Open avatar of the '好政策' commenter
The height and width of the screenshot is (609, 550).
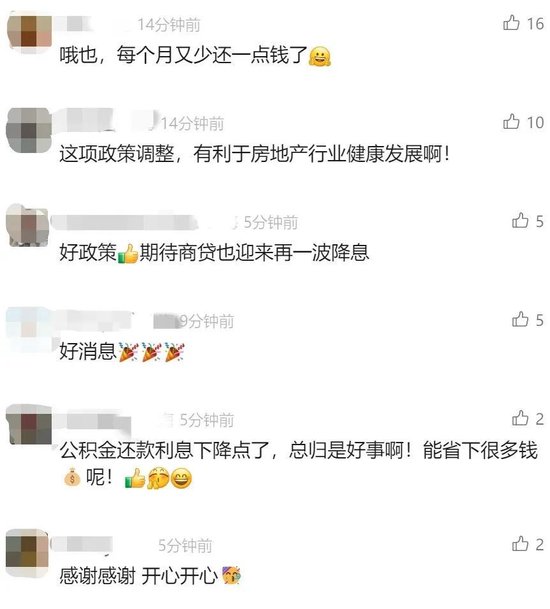click(x=27, y=226)
